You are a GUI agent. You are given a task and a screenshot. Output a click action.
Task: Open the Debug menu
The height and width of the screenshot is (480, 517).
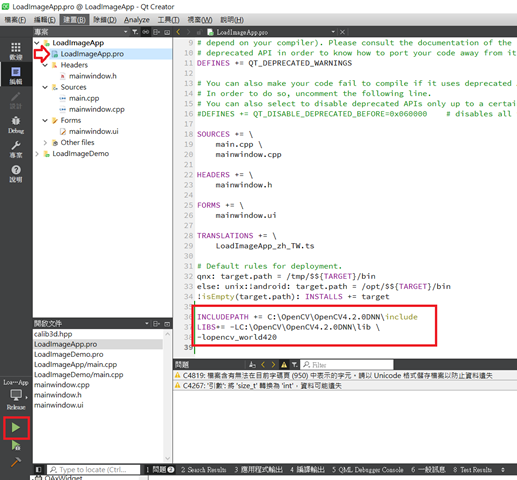[x=105, y=20]
